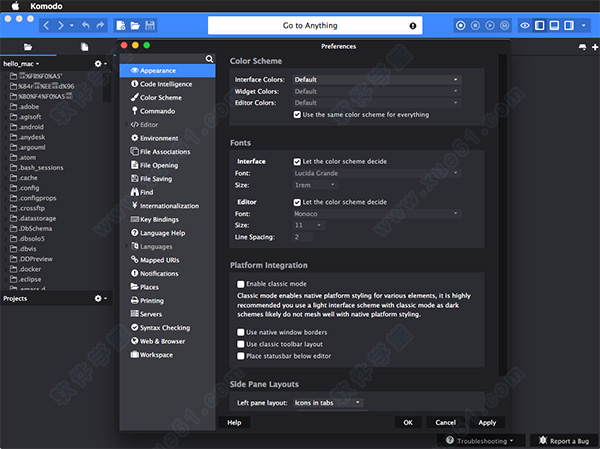Click the undo toolbar icon
This screenshot has width=600, height=449.
[x=86, y=26]
